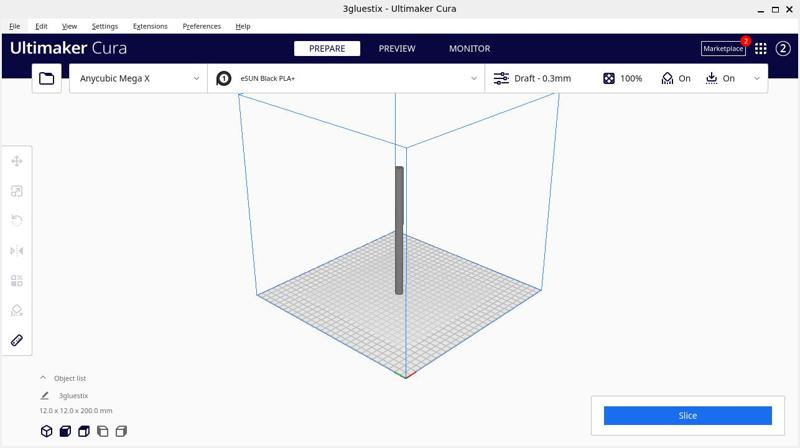The width and height of the screenshot is (800, 448).
Task: Click the Ultimaker Cura logo
Action: (68, 48)
